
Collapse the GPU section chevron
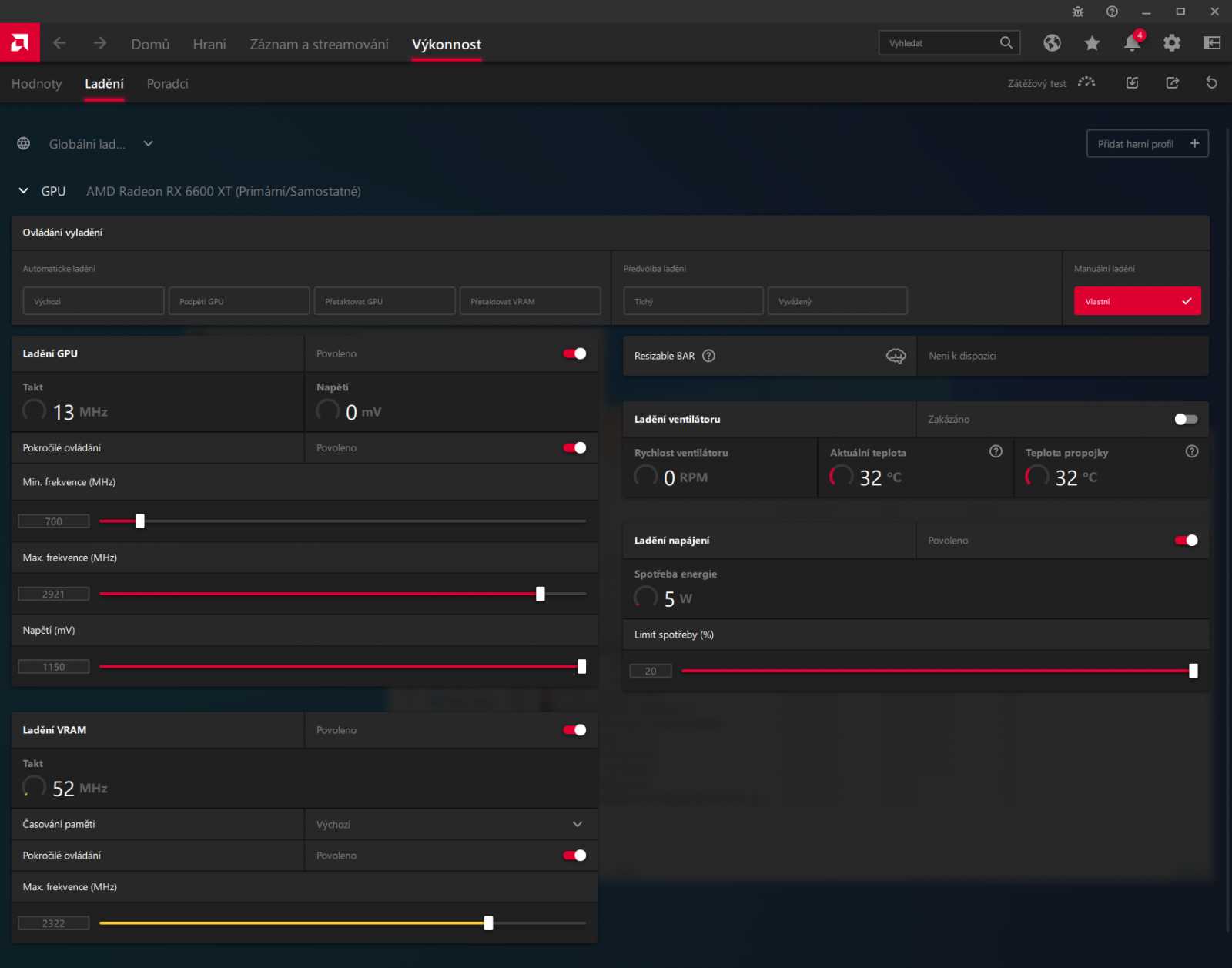(24, 191)
